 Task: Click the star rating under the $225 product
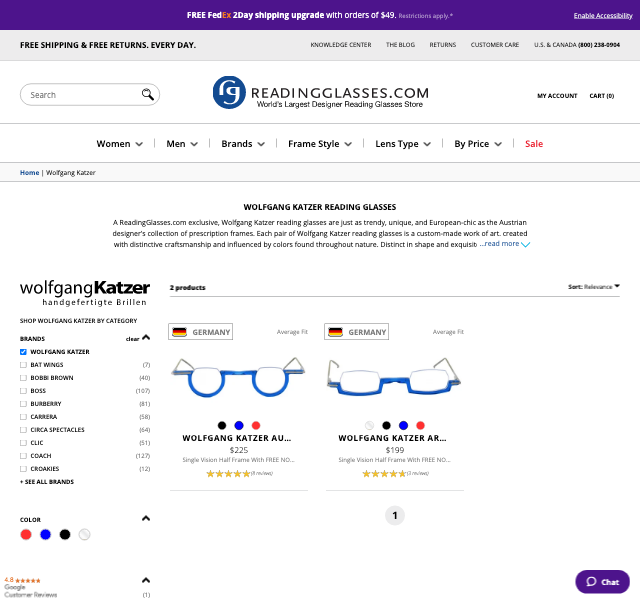[x=228, y=473]
